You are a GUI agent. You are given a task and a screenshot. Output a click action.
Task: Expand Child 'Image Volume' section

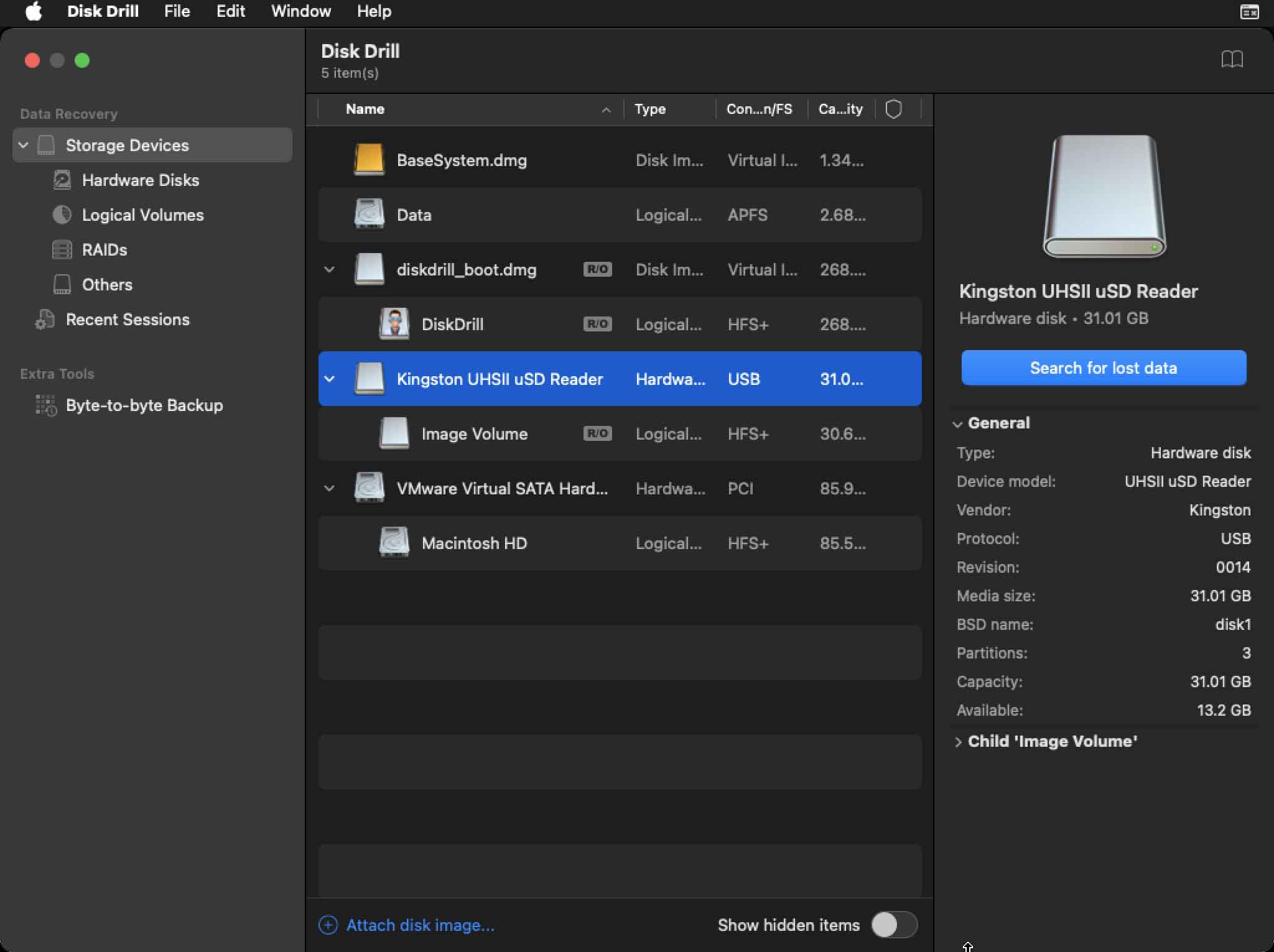coord(958,742)
